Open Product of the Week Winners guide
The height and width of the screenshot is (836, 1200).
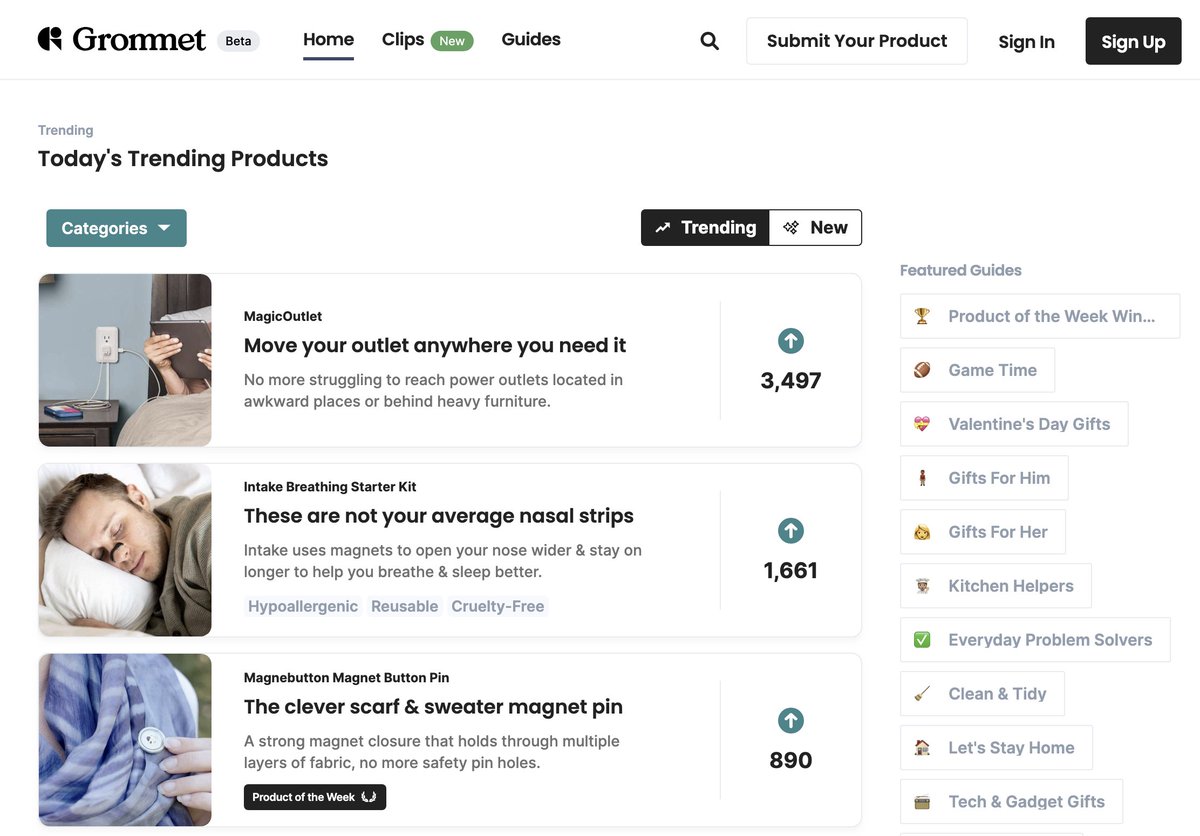(x=1040, y=316)
